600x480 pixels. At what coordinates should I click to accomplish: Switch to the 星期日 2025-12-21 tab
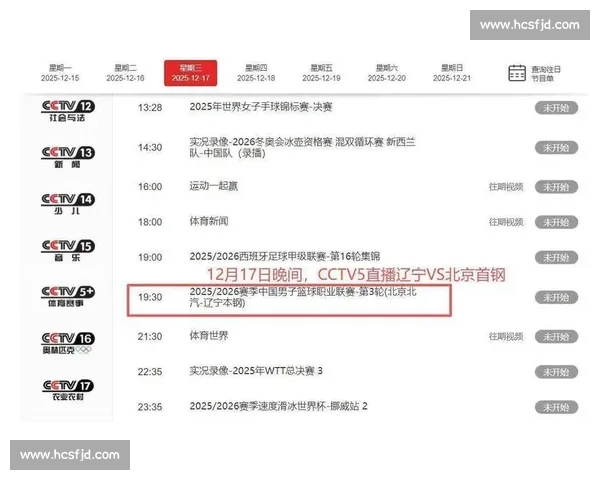tap(452, 73)
